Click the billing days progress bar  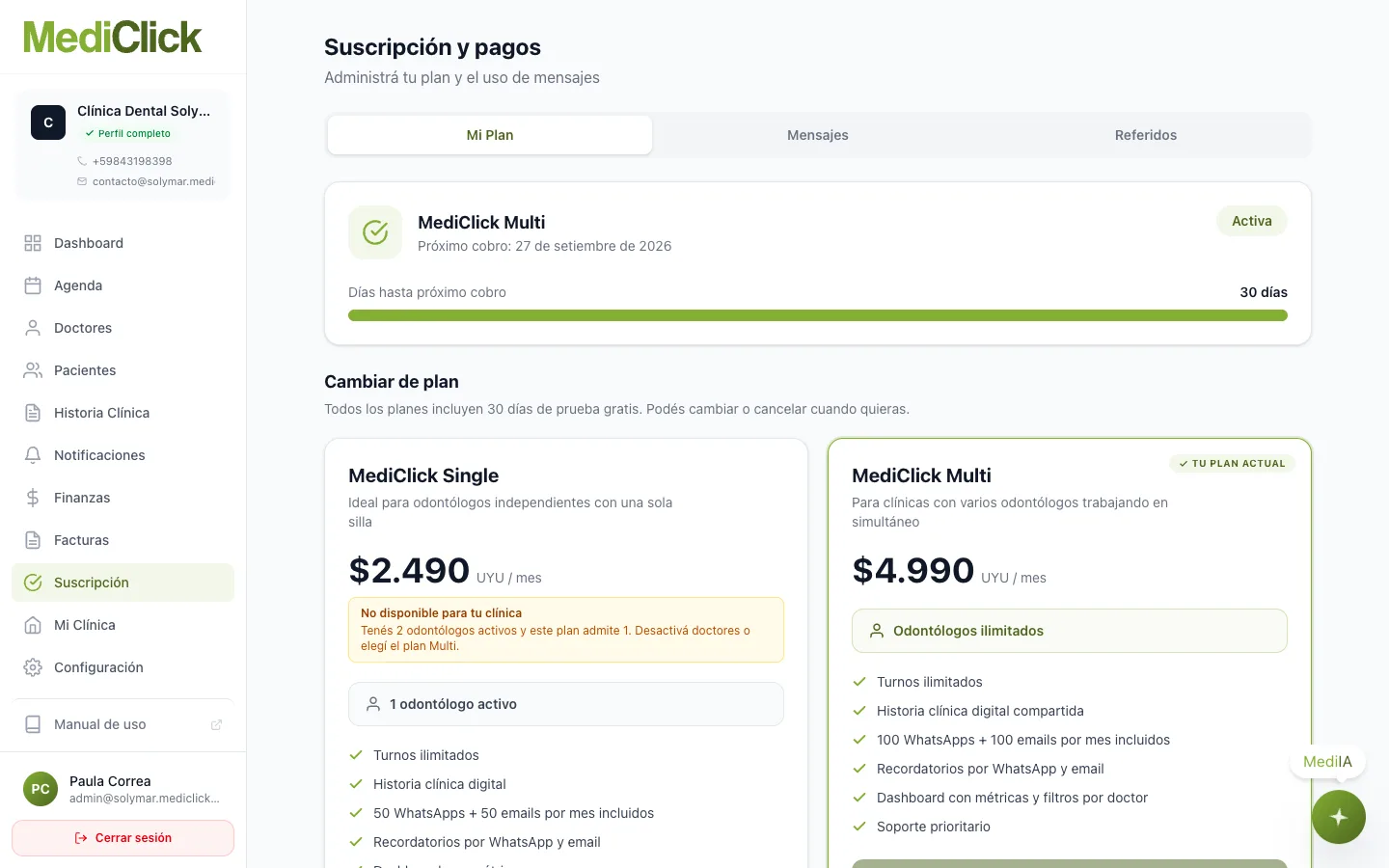818,315
